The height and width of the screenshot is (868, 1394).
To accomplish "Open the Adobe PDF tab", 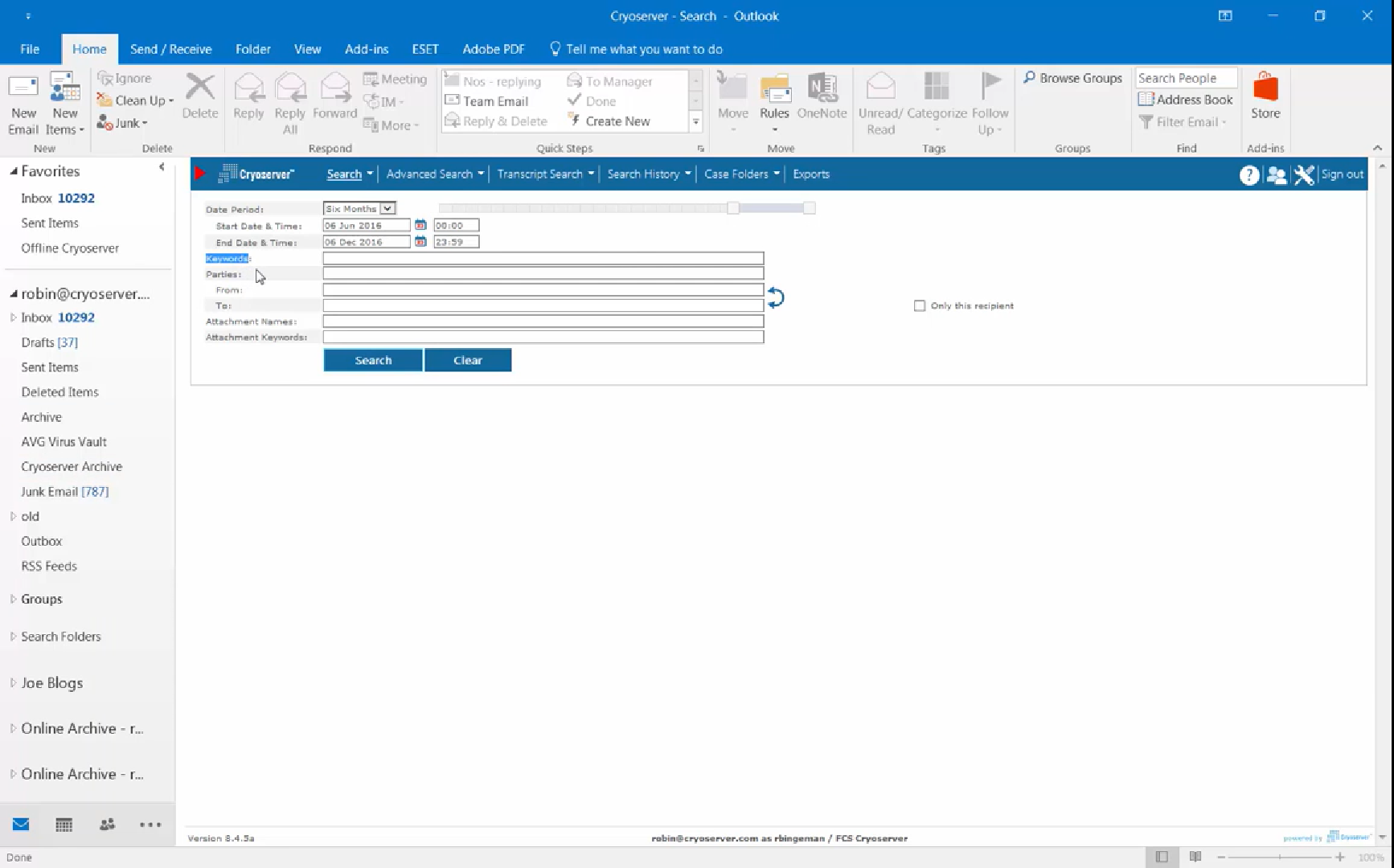I will [x=494, y=49].
